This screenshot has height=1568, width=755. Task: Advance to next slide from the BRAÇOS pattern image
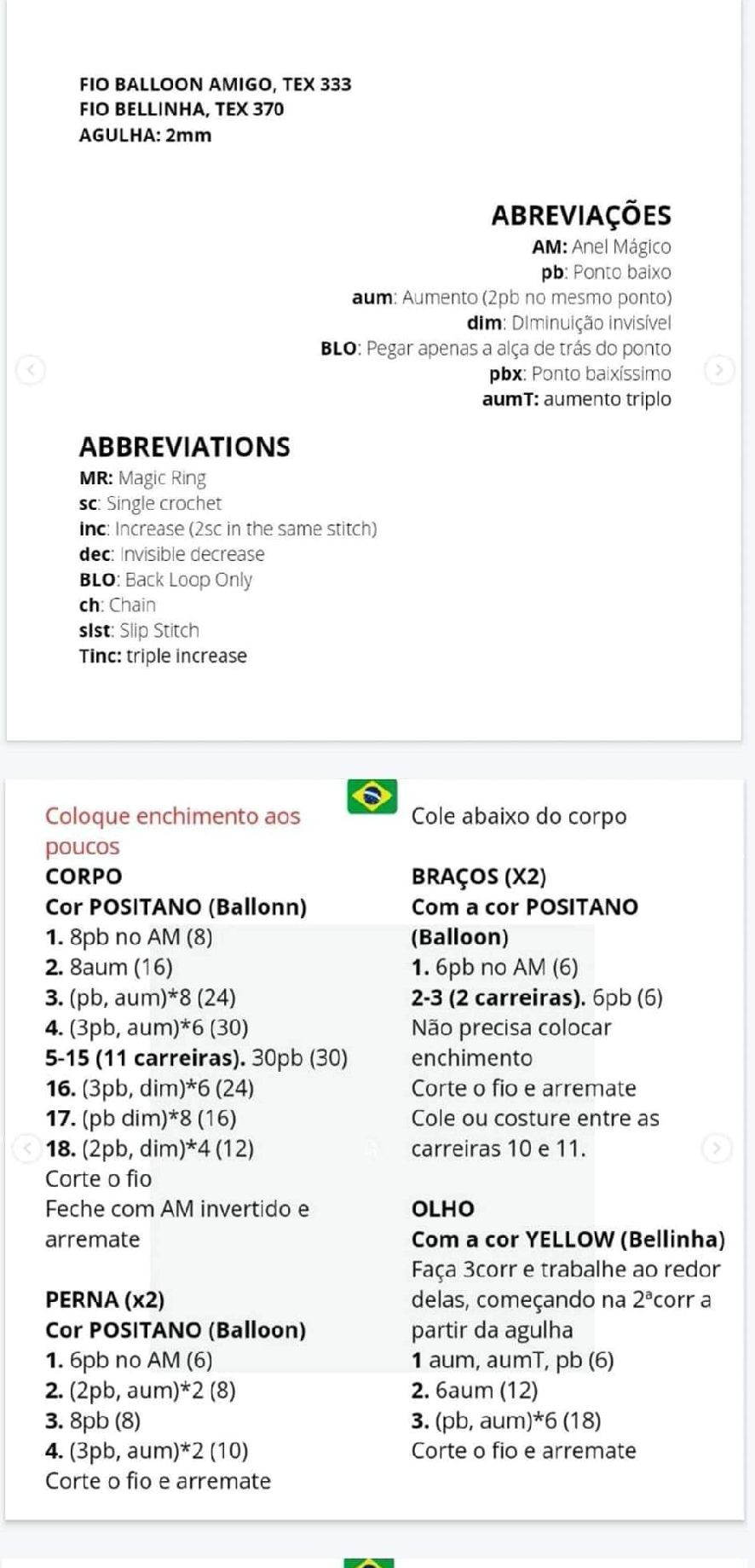pyautogui.click(x=716, y=1148)
